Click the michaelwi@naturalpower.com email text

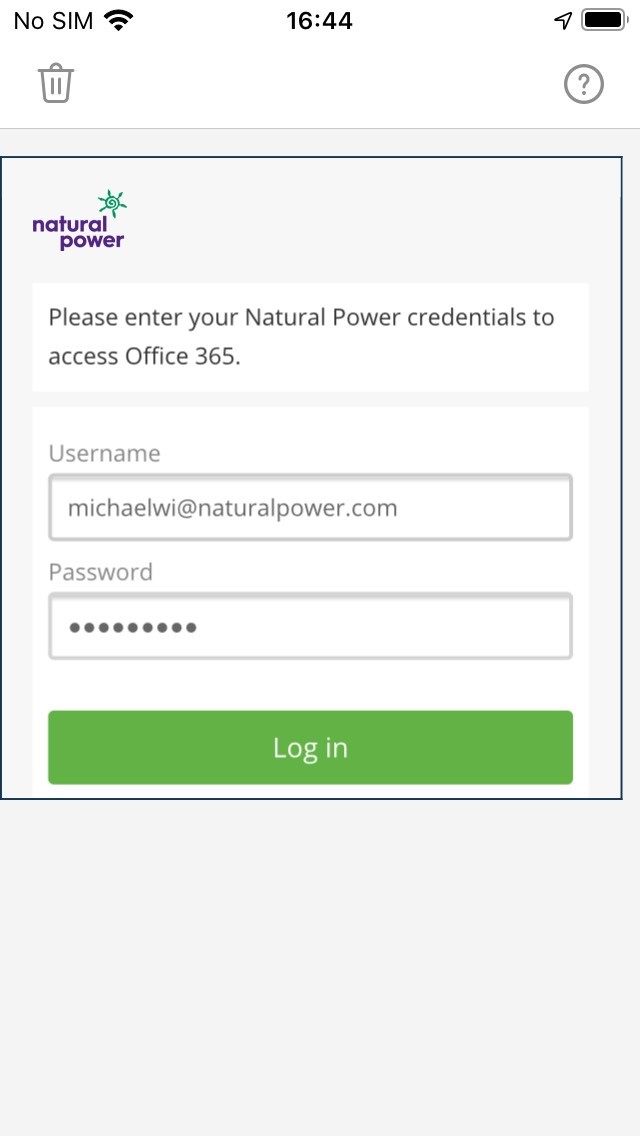[x=233, y=508]
